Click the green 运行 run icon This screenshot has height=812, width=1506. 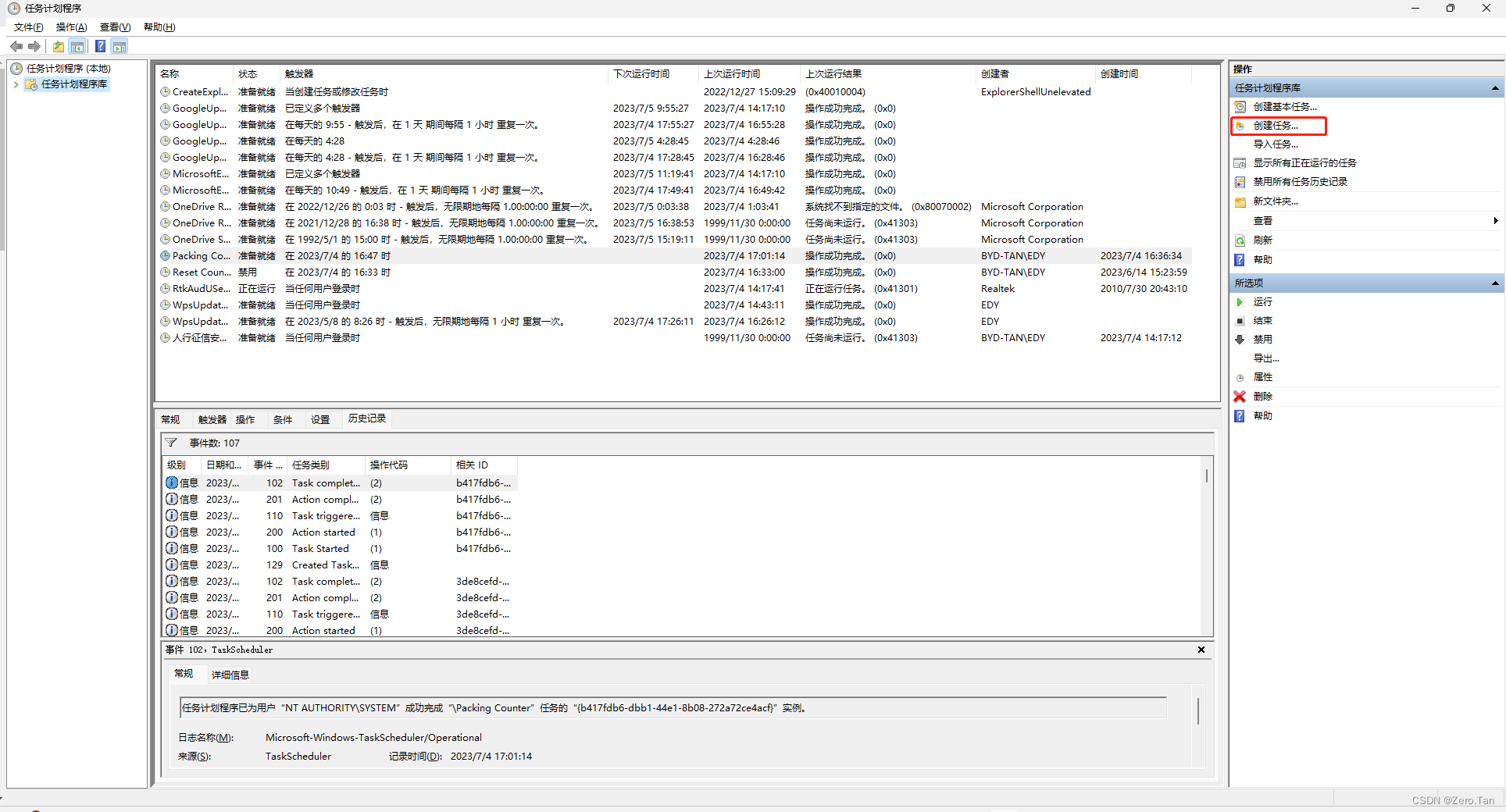[x=1240, y=302]
